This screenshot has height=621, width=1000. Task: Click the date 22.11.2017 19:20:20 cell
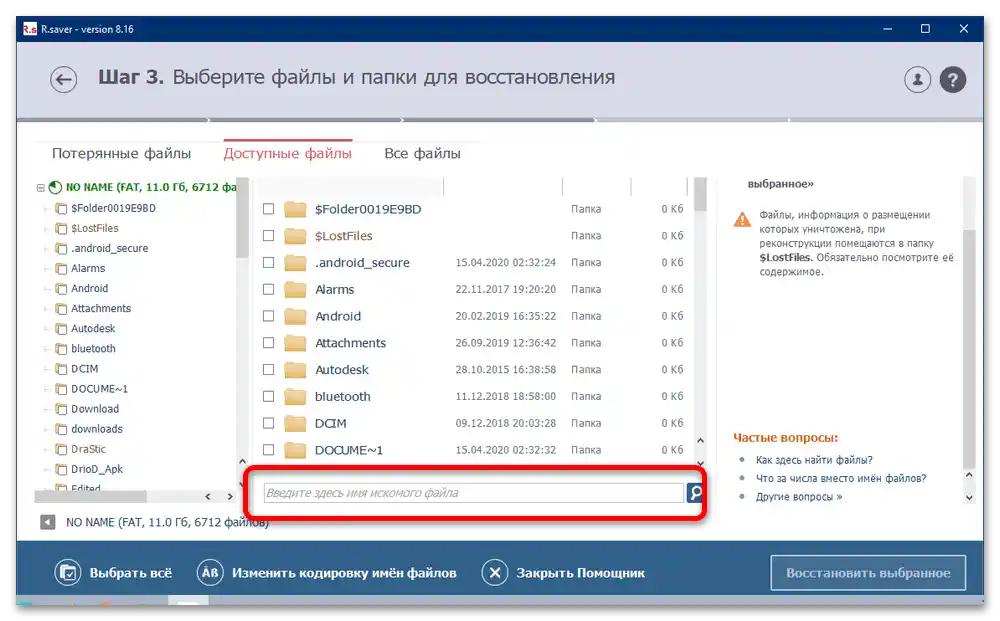point(505,289)
